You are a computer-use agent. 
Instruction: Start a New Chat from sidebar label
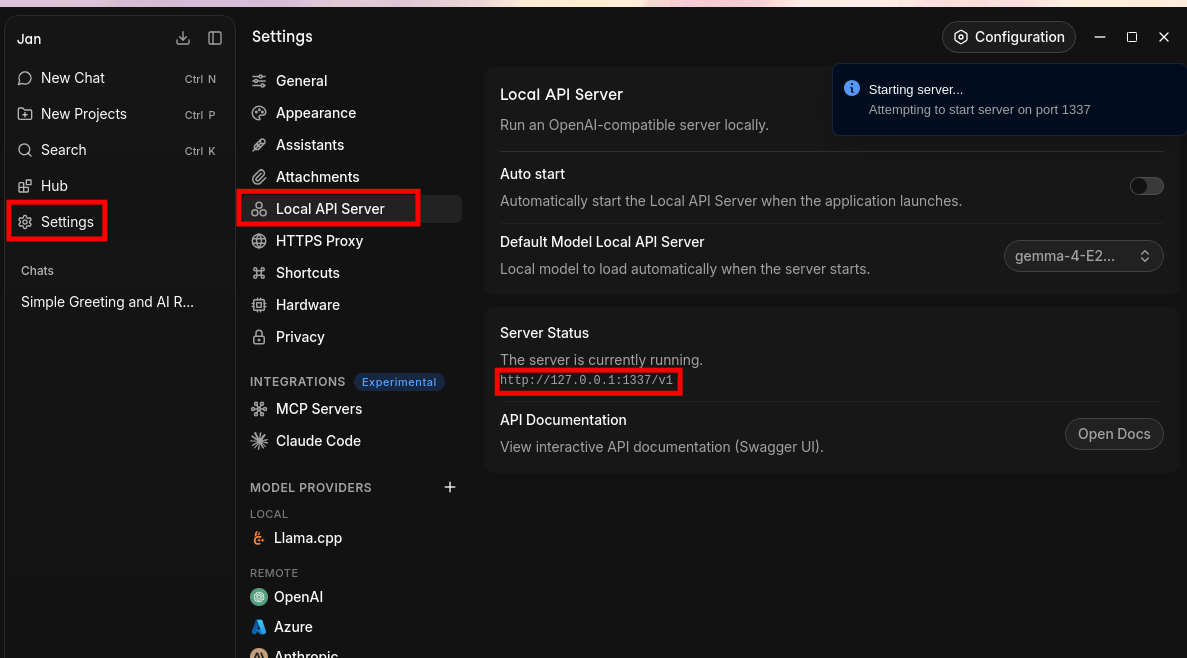pyautogui.click(x=73, y=78)
